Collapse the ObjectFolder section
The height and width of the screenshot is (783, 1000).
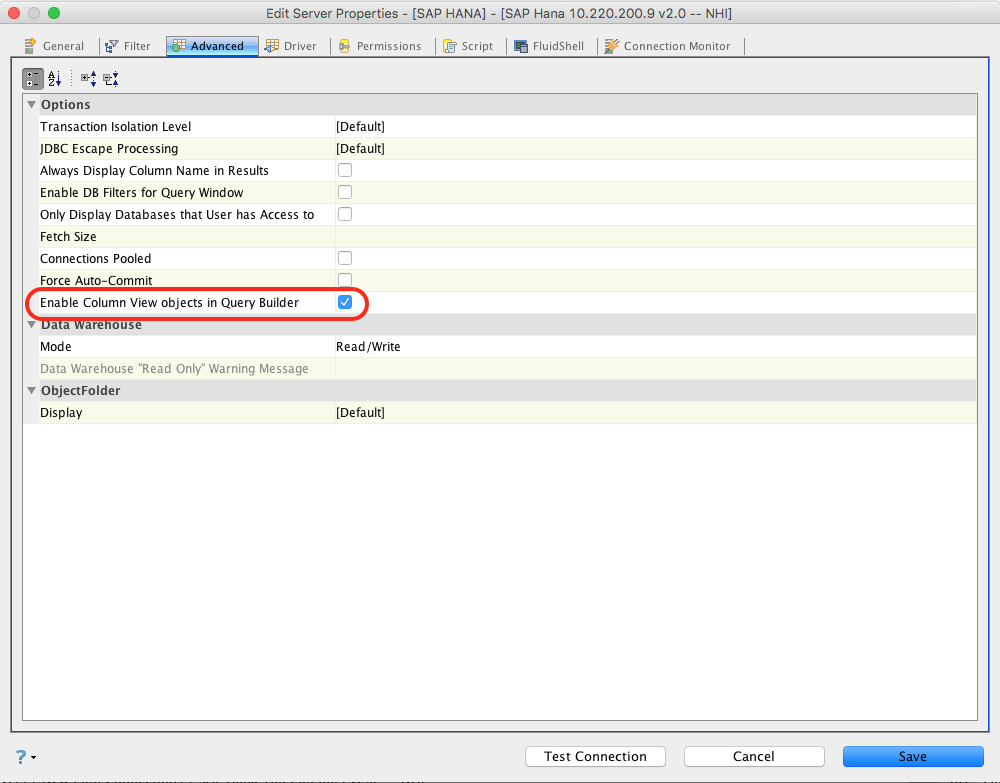31,391
